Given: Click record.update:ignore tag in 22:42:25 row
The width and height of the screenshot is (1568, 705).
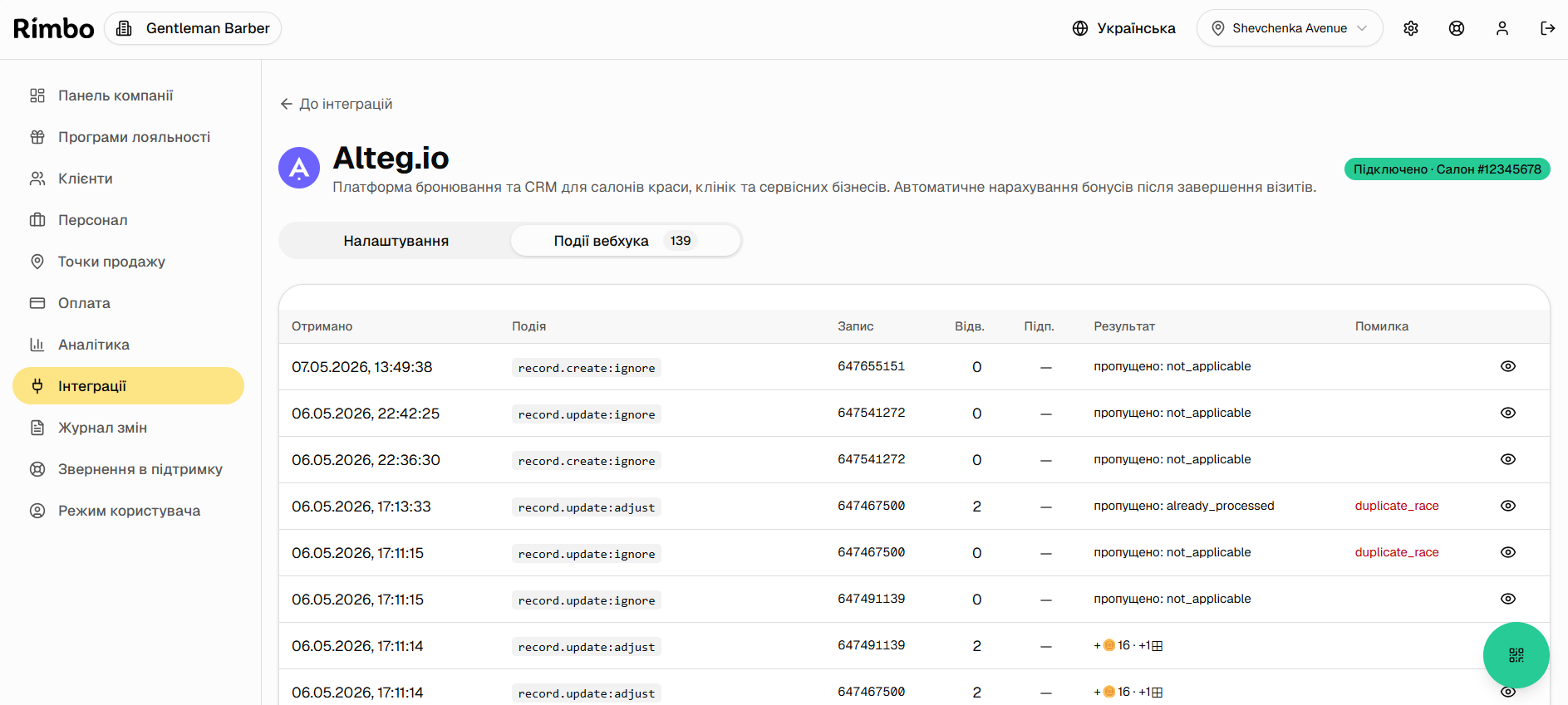Looking at the screenshot, I should click(x=587, y=414).
